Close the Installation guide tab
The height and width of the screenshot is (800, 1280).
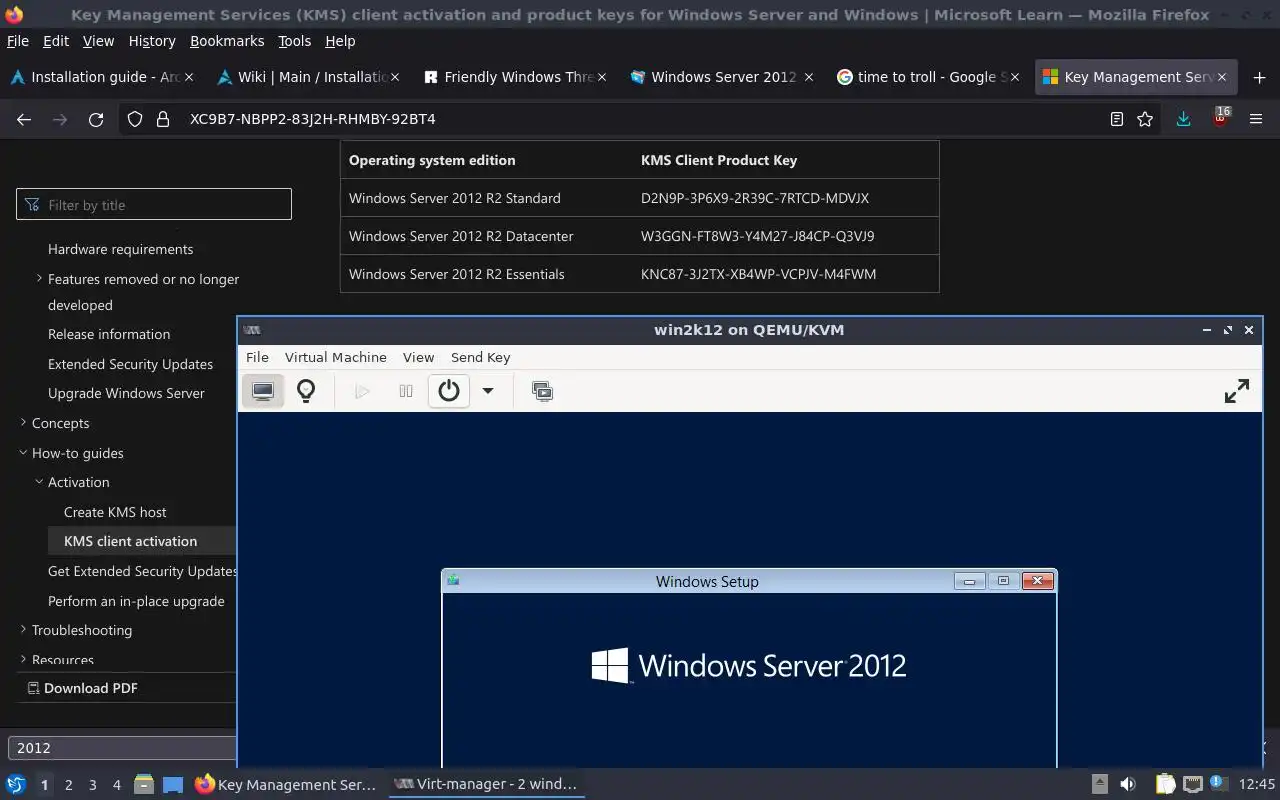[189, 77]
